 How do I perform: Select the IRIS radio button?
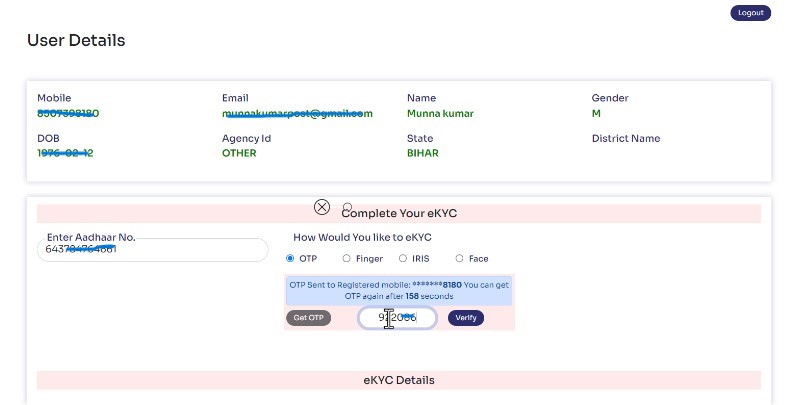click(x=402, y=259)
